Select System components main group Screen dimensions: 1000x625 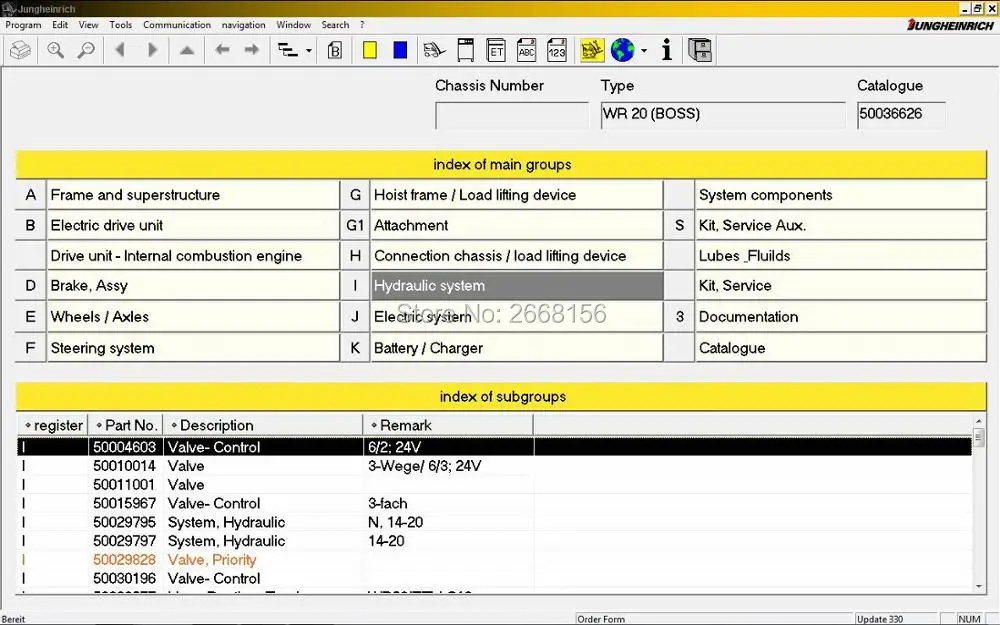pyautogui.click(x=841, y=195)
